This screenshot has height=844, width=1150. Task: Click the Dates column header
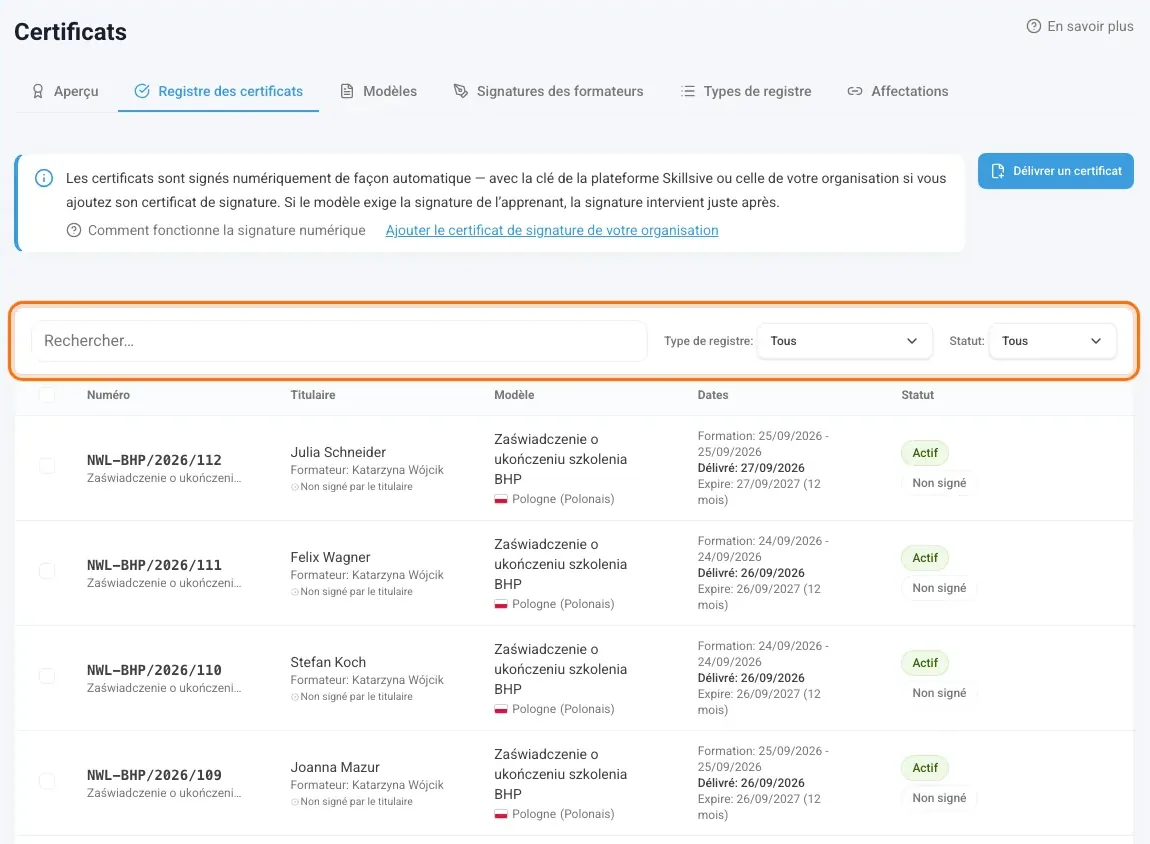pos(713,395)
